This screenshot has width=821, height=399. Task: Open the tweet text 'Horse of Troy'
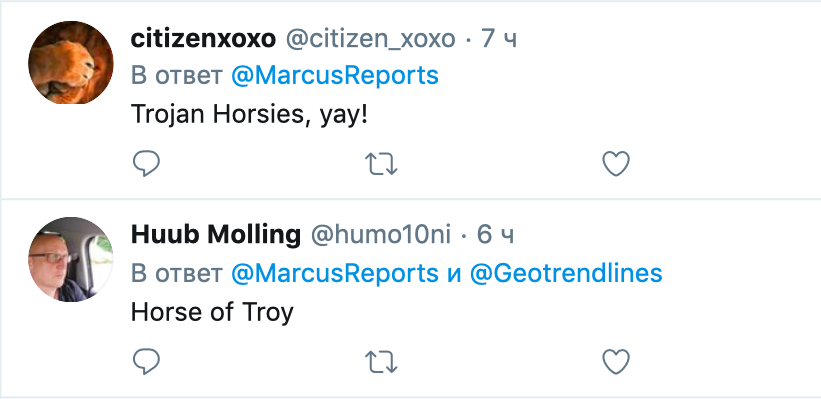click(x=212, y=312)
